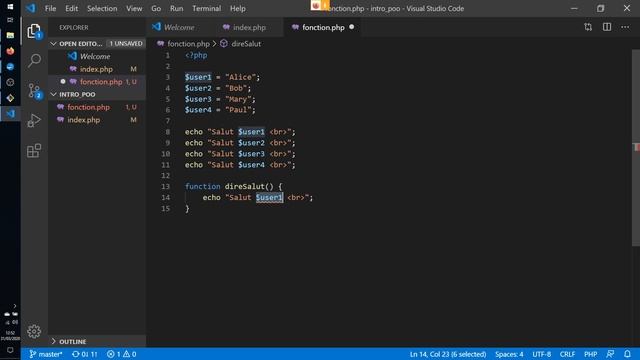Open the Run menu

[176, 8]
